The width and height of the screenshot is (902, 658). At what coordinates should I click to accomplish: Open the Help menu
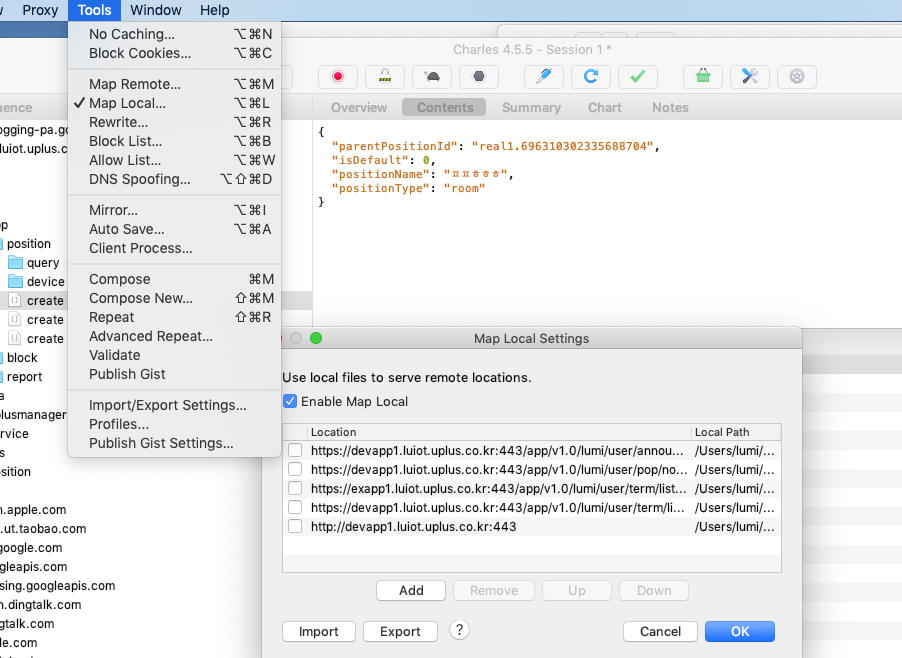tap(215, 10)
